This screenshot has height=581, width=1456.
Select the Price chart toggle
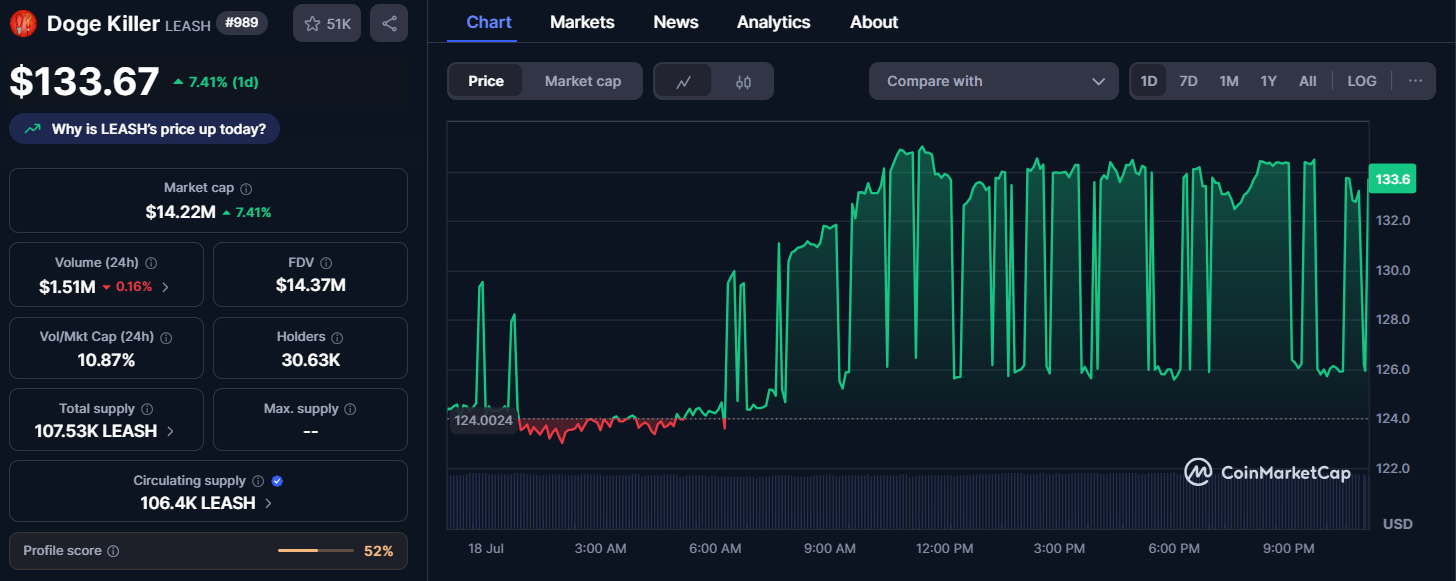tap(486, 81)
